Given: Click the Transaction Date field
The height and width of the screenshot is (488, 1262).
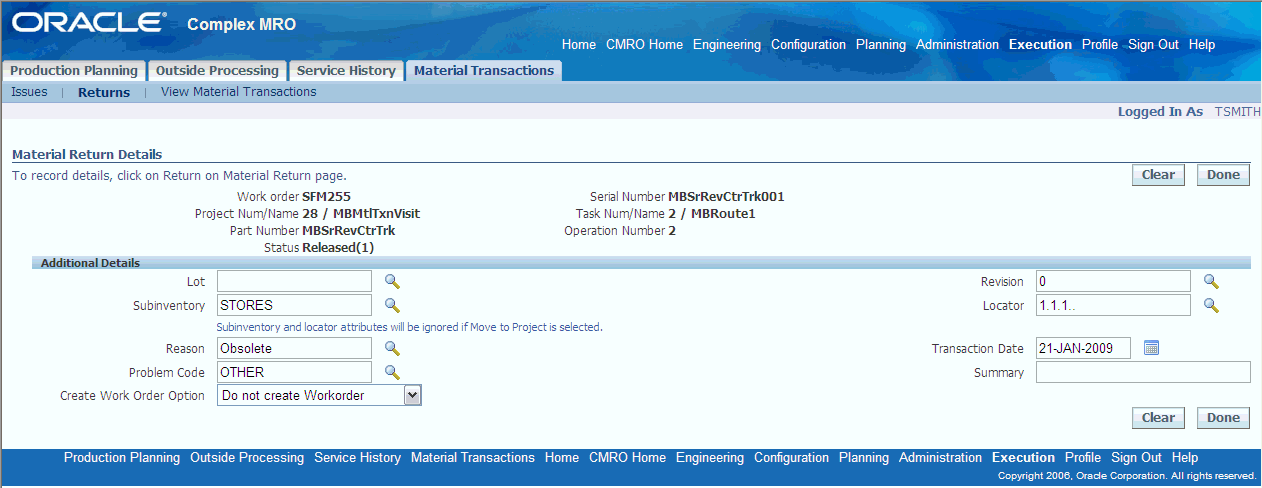Looking at the screenshot, I should tap(1083, 348).
